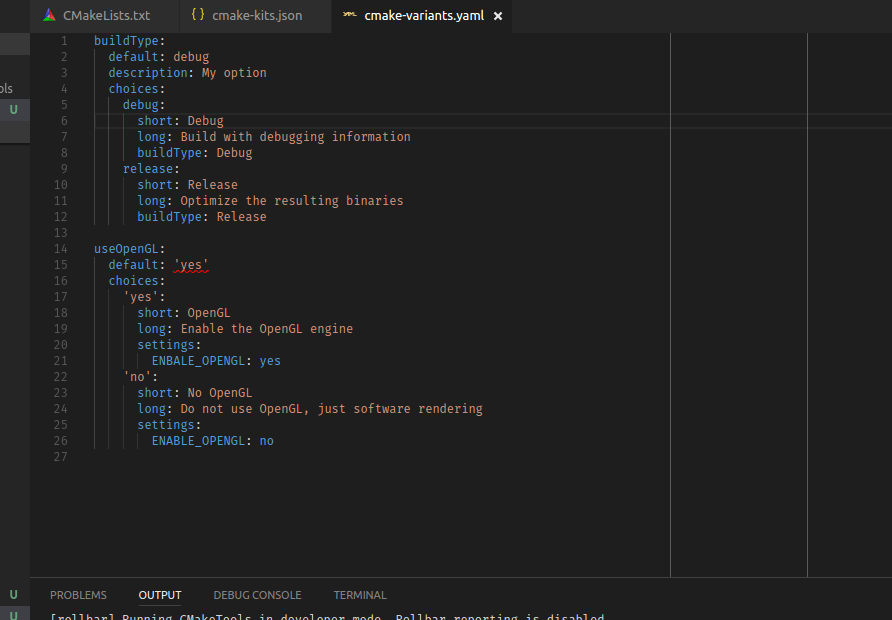Set a breakpoint in the gutter beside line 6
Viewport: 892px width, 620px height.
click(x=45, y=120)
